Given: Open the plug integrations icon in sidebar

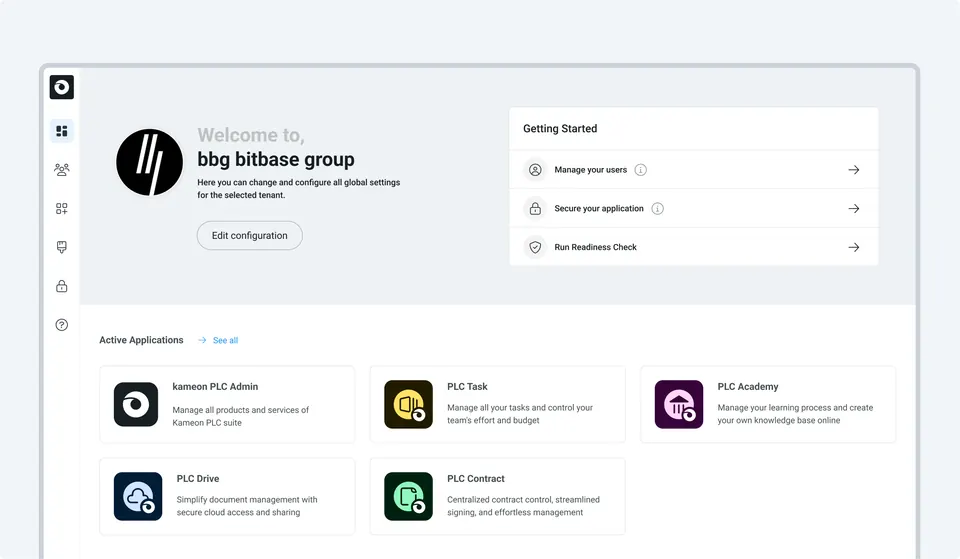Looking at the screenshot, I should tap(62, 247).
